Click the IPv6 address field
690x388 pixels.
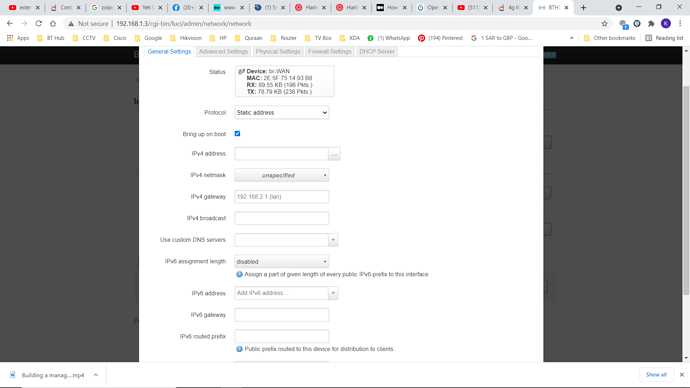(x=282, y=293)
